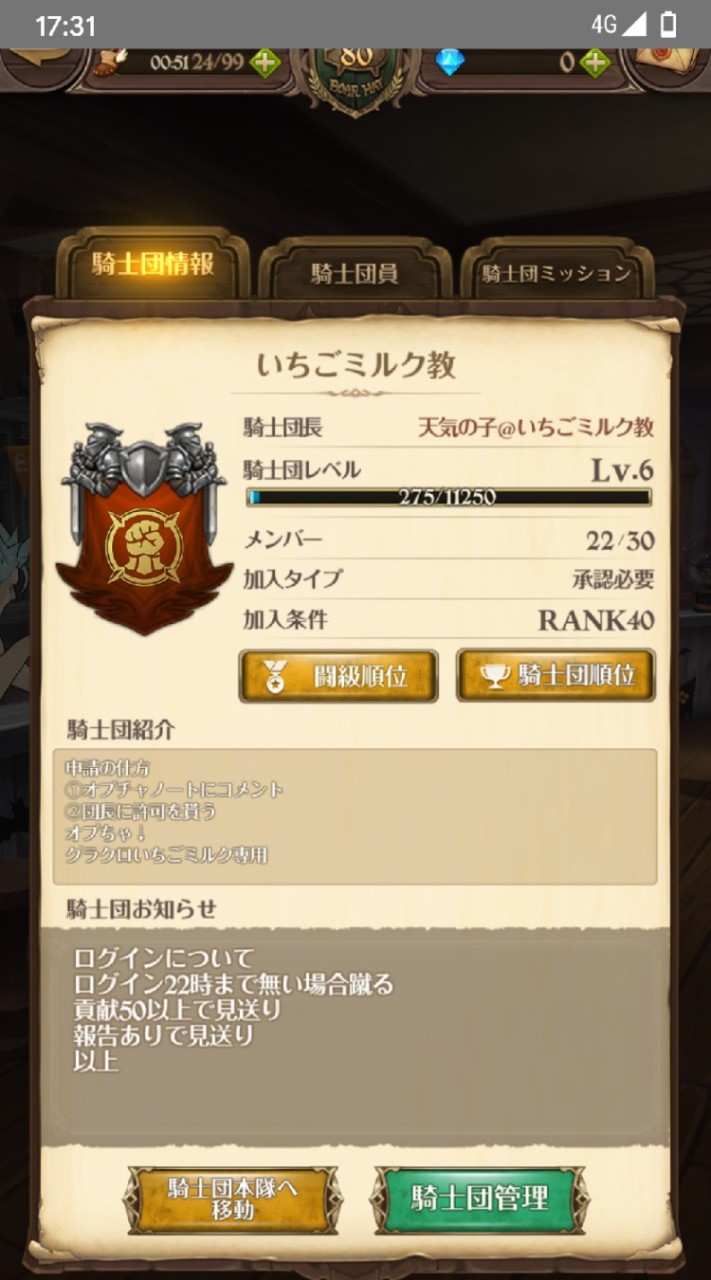Screen dimensions: 711x1280
Task: Open 騎士団管理 green button
Action: tap(479, 1198)
